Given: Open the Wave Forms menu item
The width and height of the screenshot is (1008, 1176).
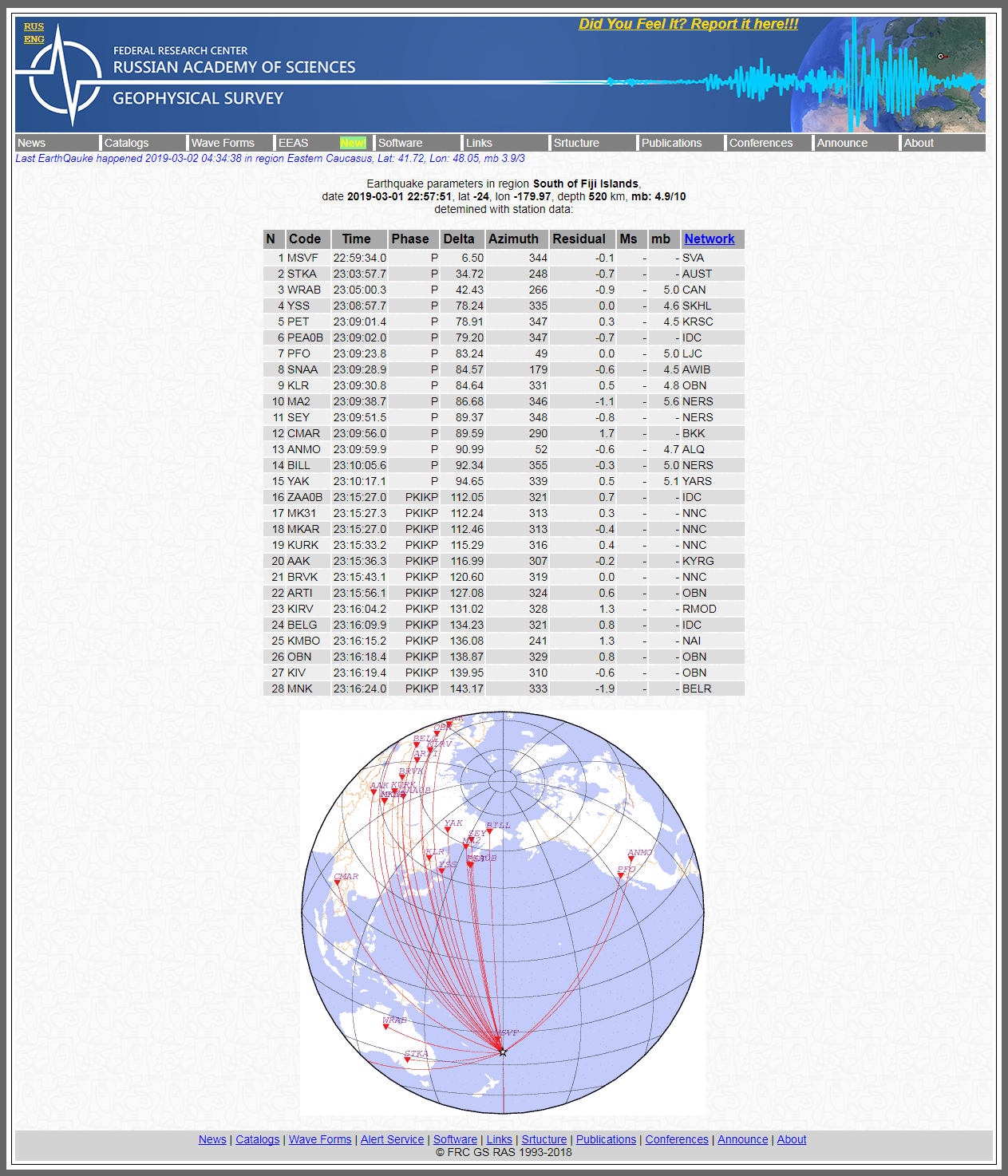Looking at the screenshot, I should 223,143.
